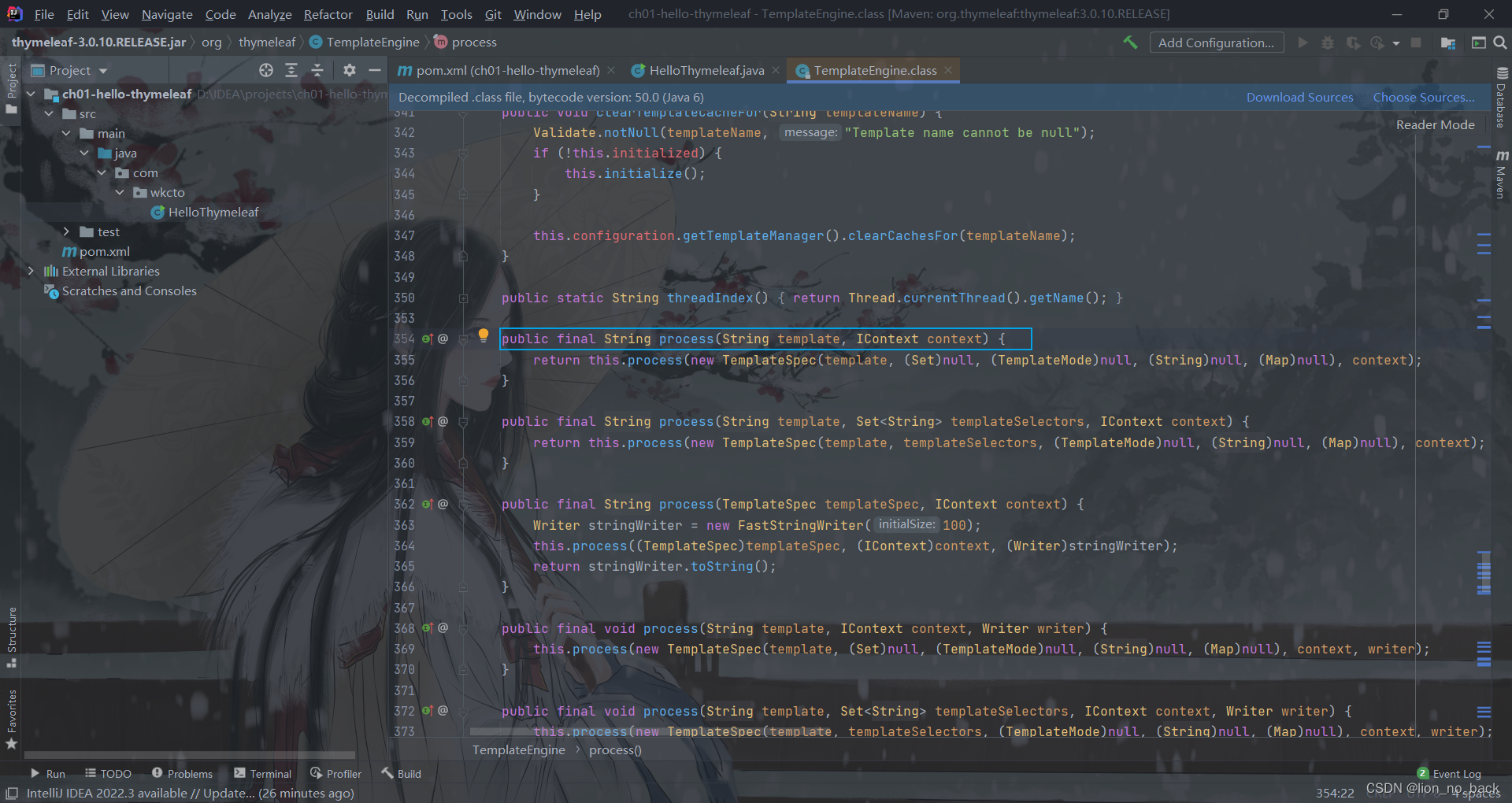Collapse the com package node
The height and width of the screenshot is (803, 1512).
102,172
